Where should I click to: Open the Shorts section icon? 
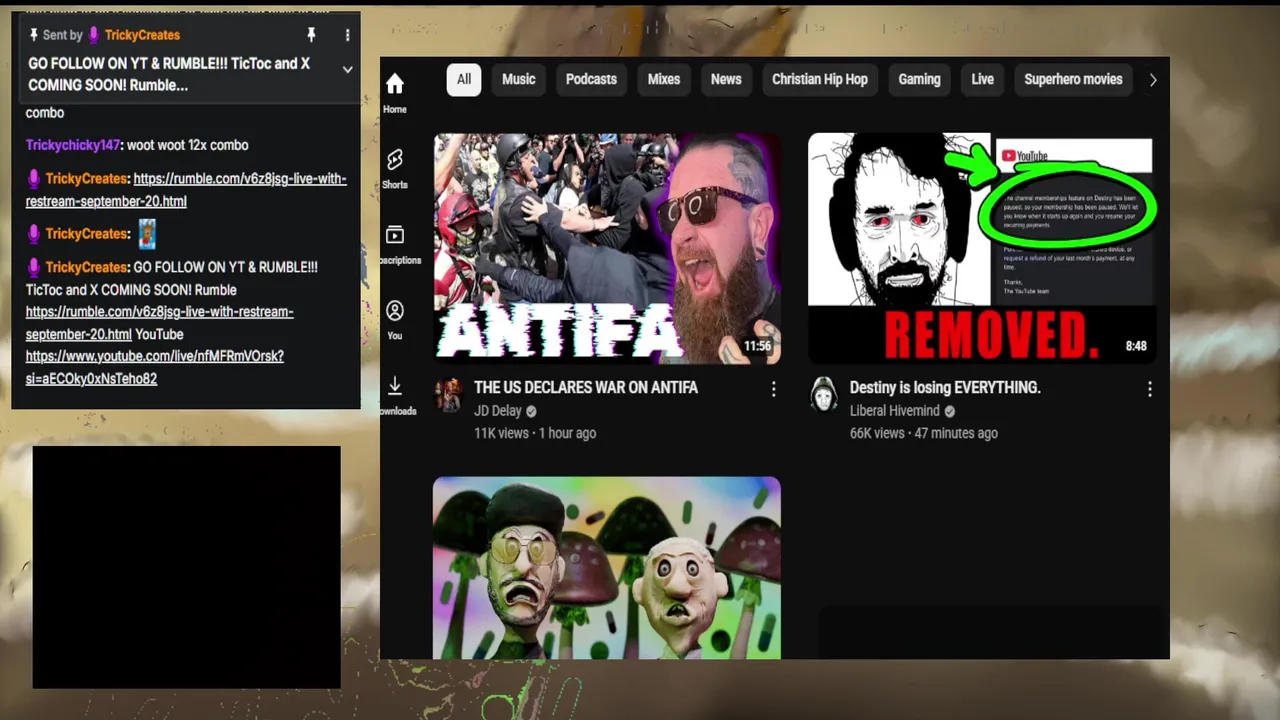[395, 160]
